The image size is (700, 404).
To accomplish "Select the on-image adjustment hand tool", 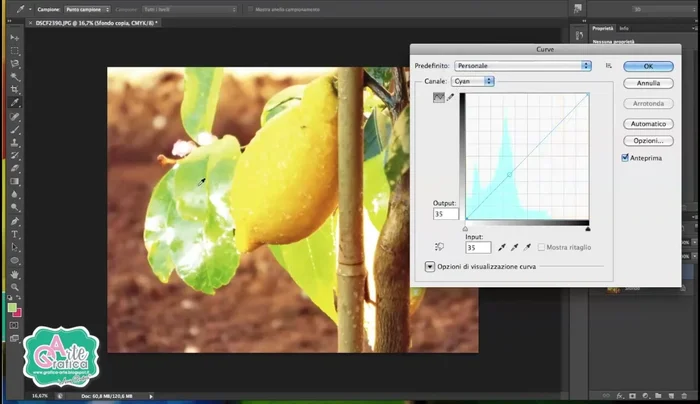I will [440, 246].
